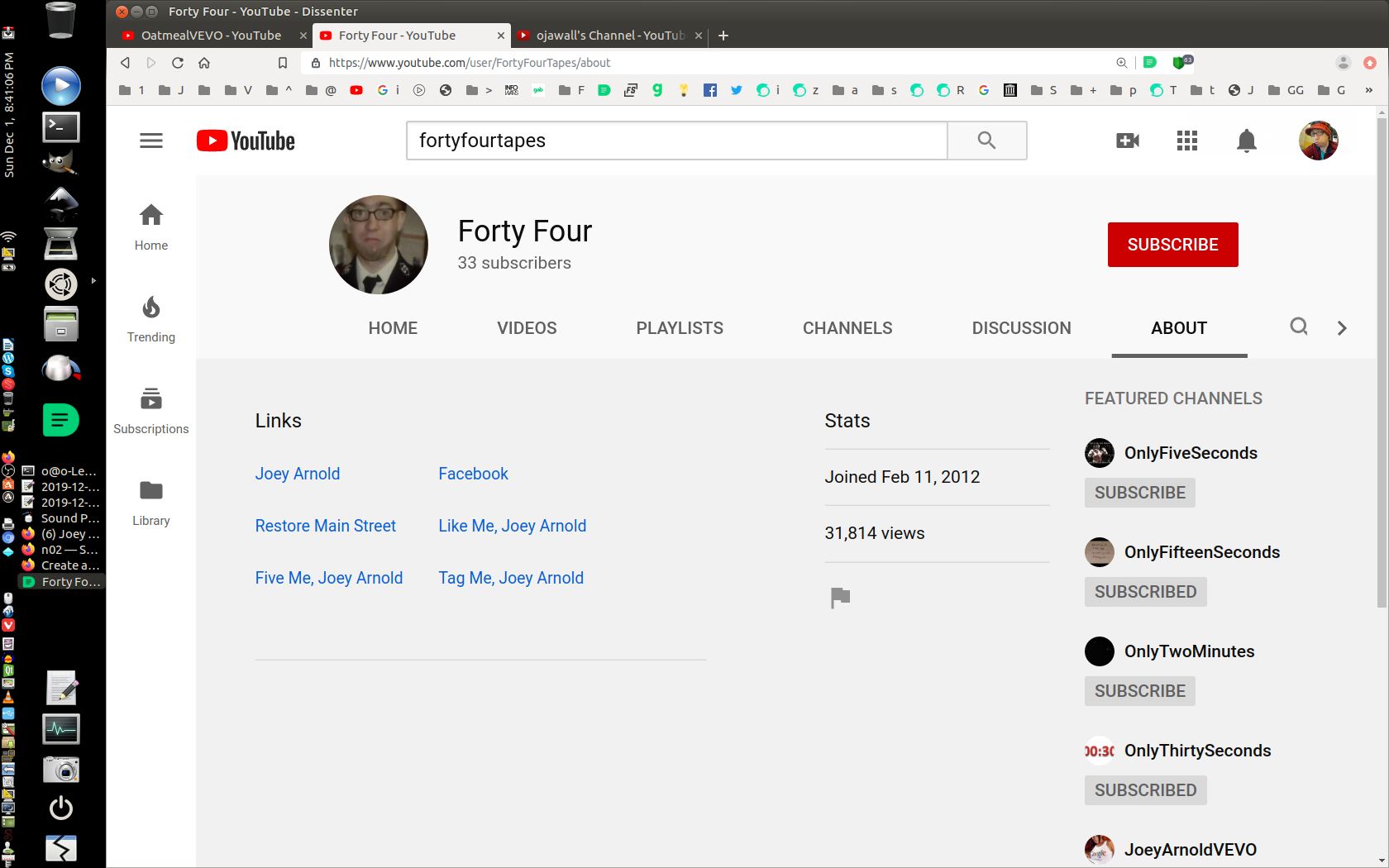1389x868 pixels.
Task: Open a new browser tab
Action: point(723,36)
